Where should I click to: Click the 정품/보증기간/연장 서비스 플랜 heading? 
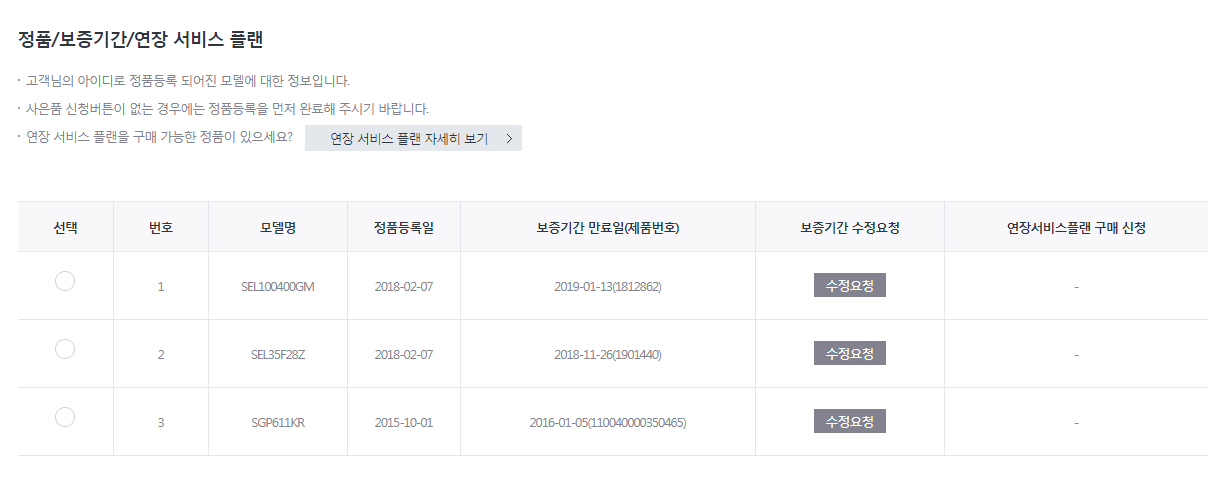[141, 40]
